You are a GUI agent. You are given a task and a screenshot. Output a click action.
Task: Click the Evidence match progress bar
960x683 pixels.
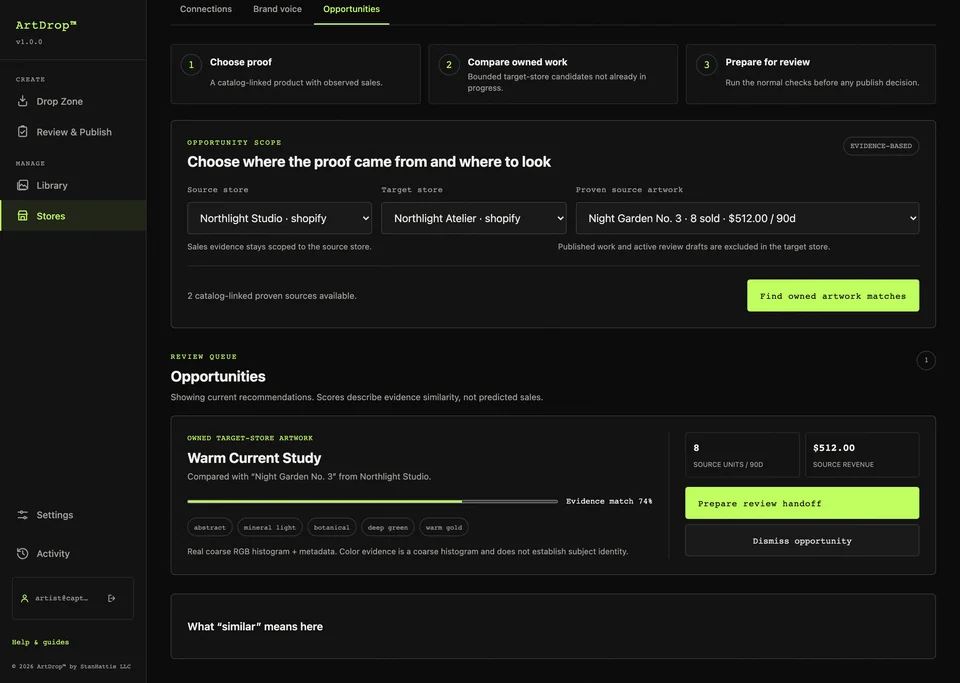372,501
